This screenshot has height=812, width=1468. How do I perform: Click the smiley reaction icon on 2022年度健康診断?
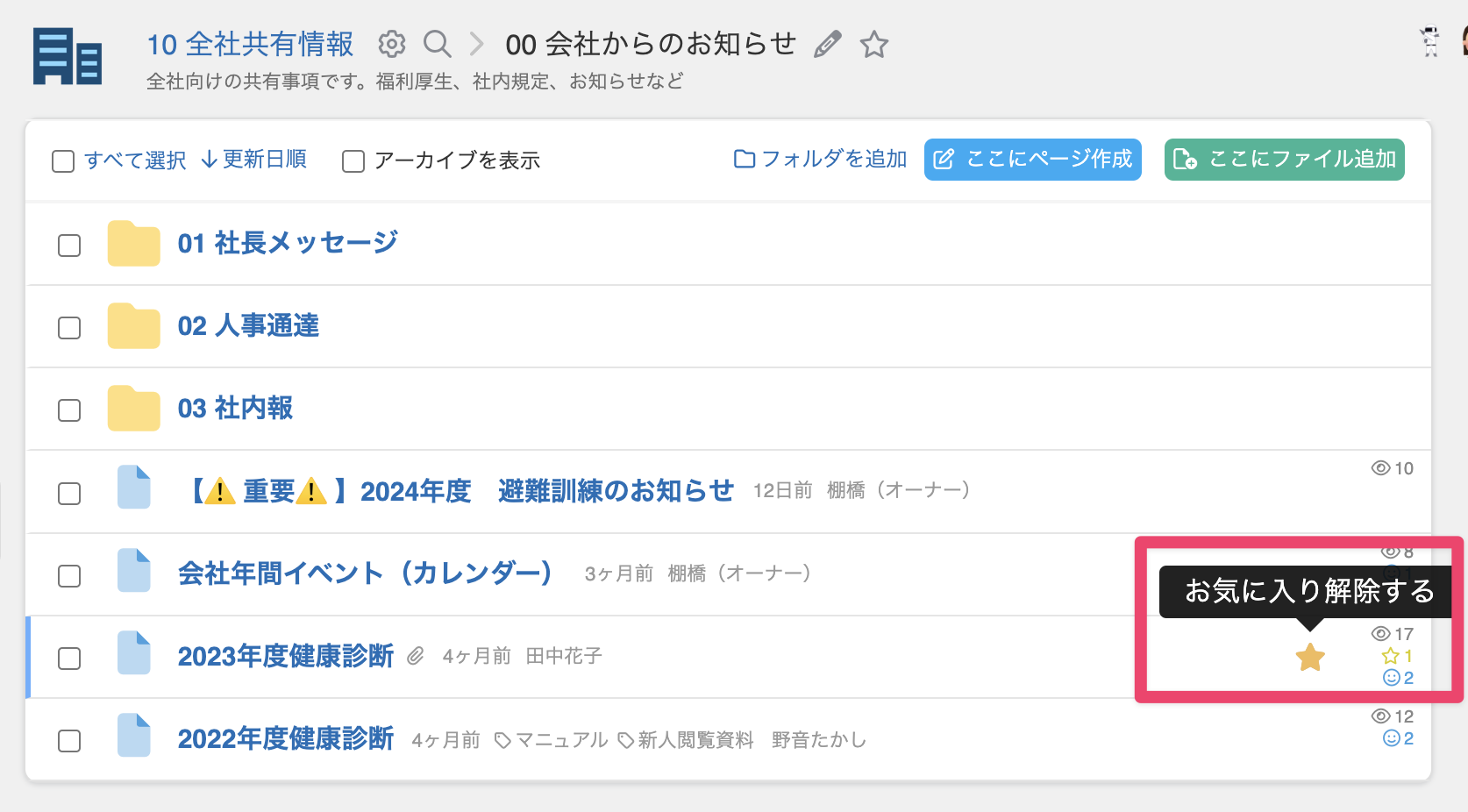point(1391,738)
